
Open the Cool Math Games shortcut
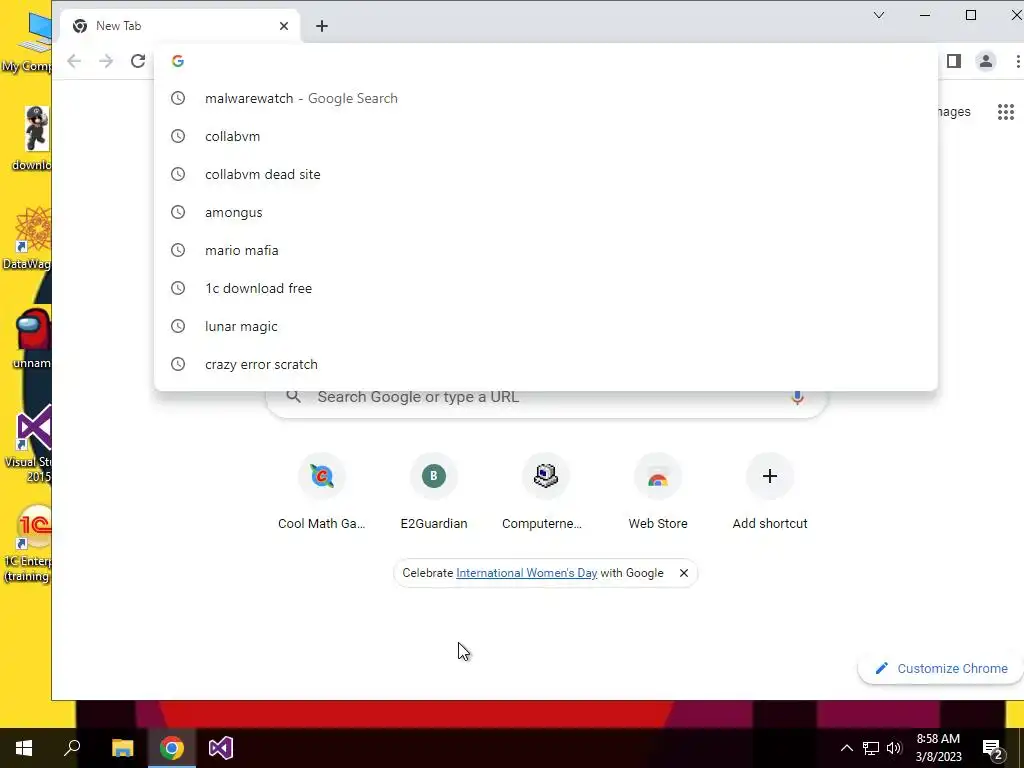[321, 493]
